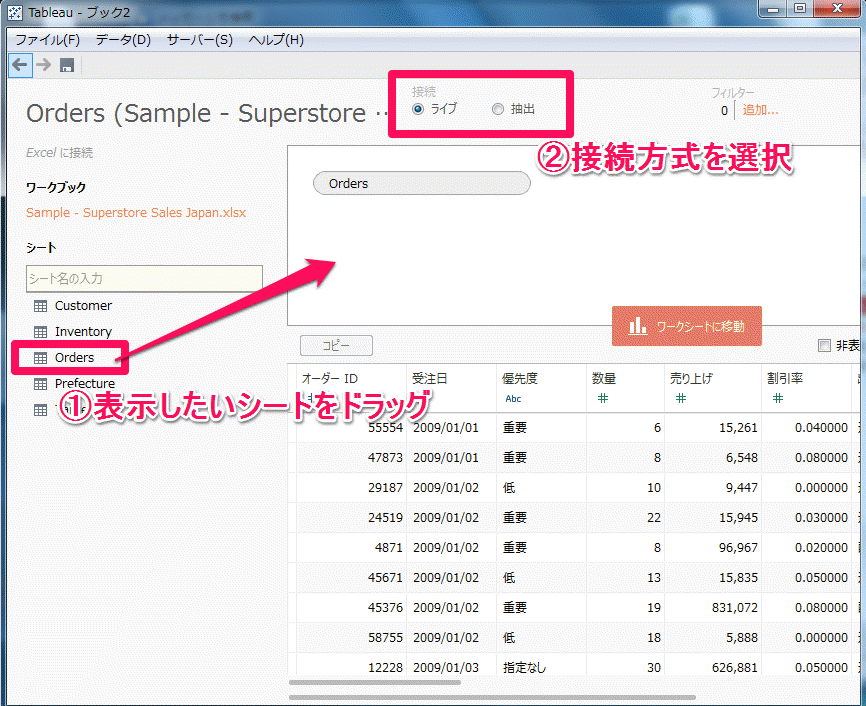866x706 pixels.
Task: Click the 受注日 column header
Action: [x=430, y=378]
